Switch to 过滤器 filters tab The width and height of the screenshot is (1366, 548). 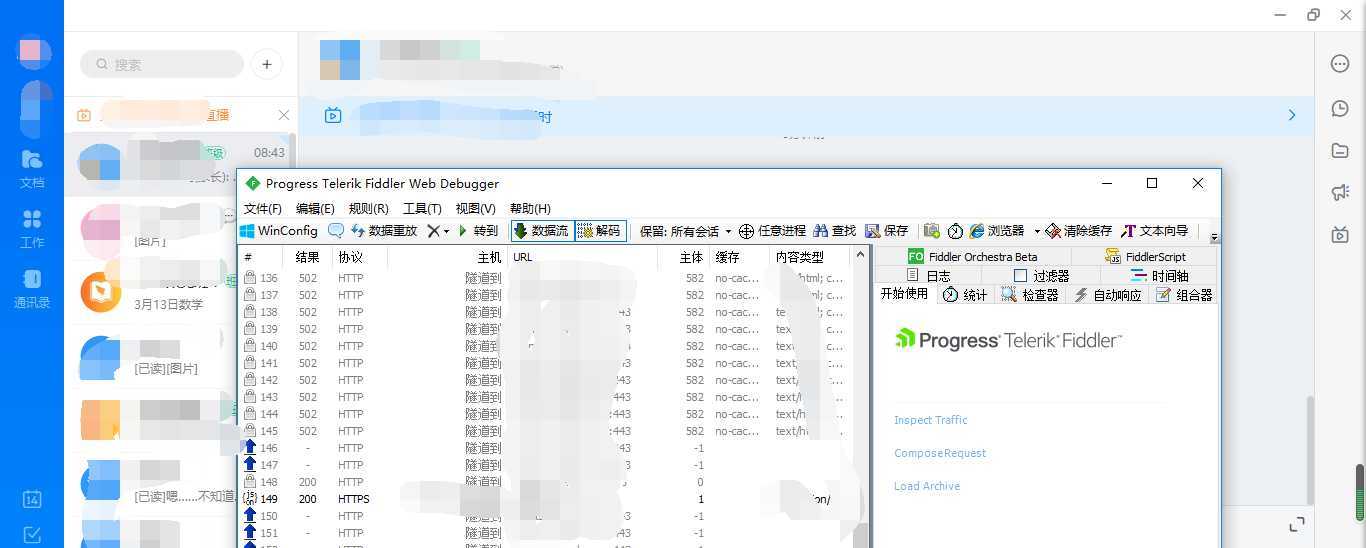(x=1041, y=276)
